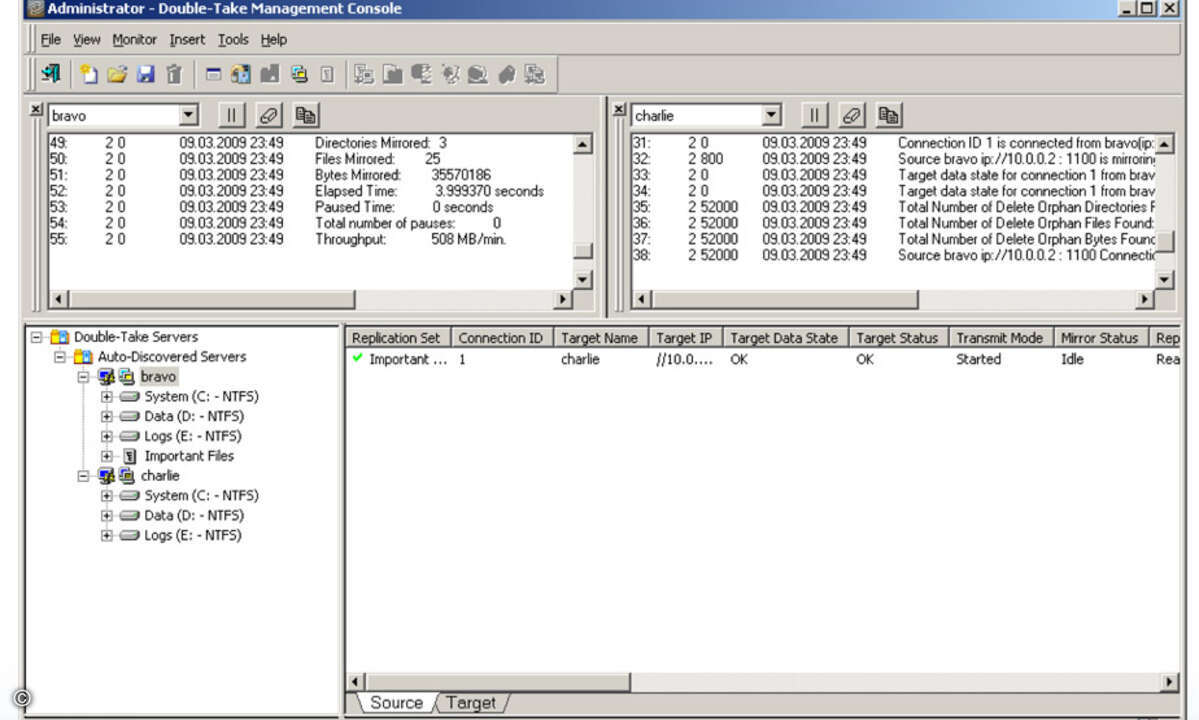Click the Started transmit mode cell
The height and width of the screenshot is (720, 1199).
[978, 358]
